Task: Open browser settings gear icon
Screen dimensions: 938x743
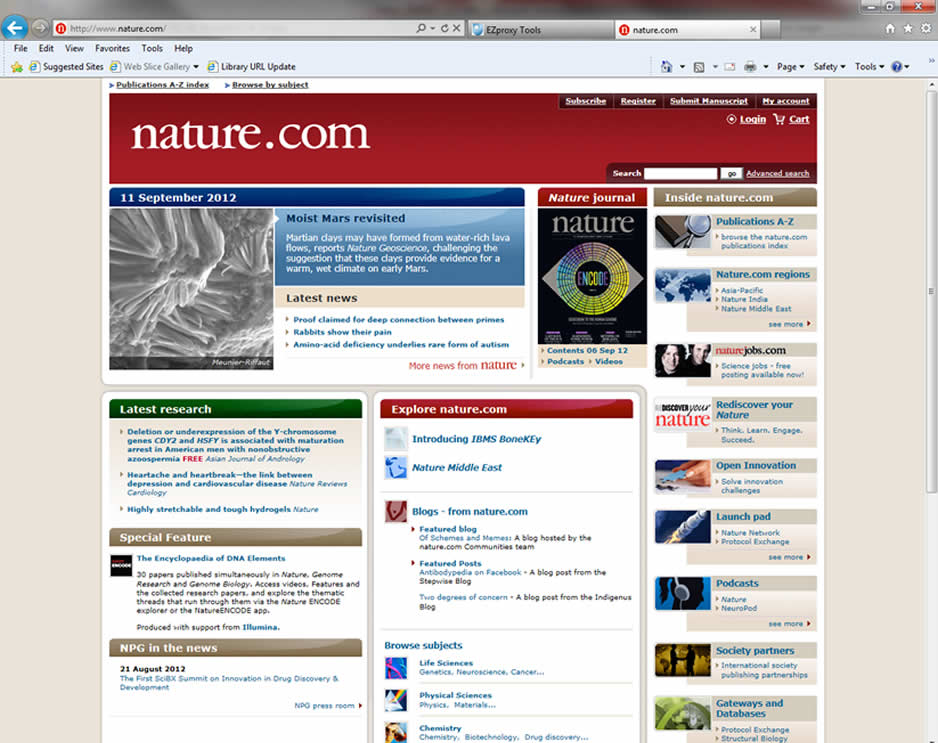Action: [926, 28]
